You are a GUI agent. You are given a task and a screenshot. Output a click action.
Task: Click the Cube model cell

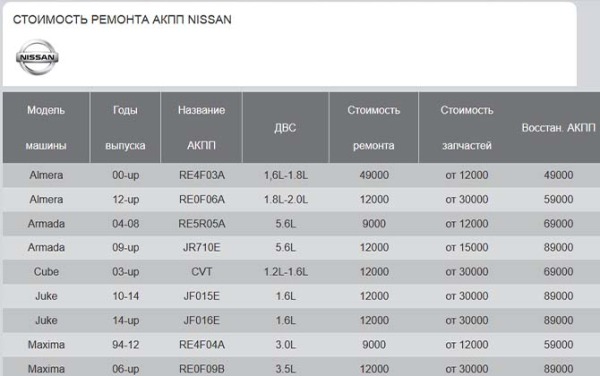[46, 272]
